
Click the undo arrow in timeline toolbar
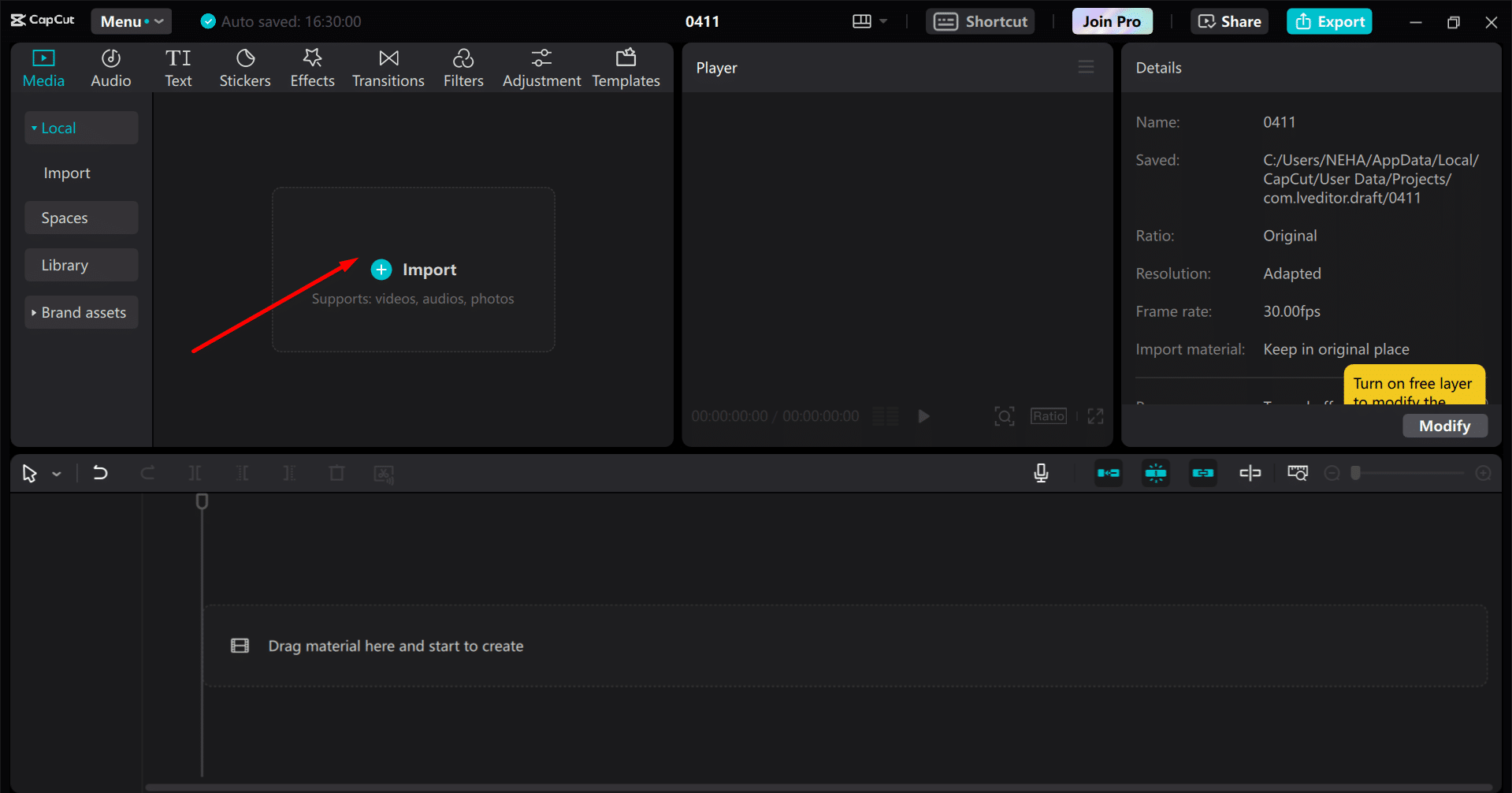pyautogui.click(x=100, y=473)
